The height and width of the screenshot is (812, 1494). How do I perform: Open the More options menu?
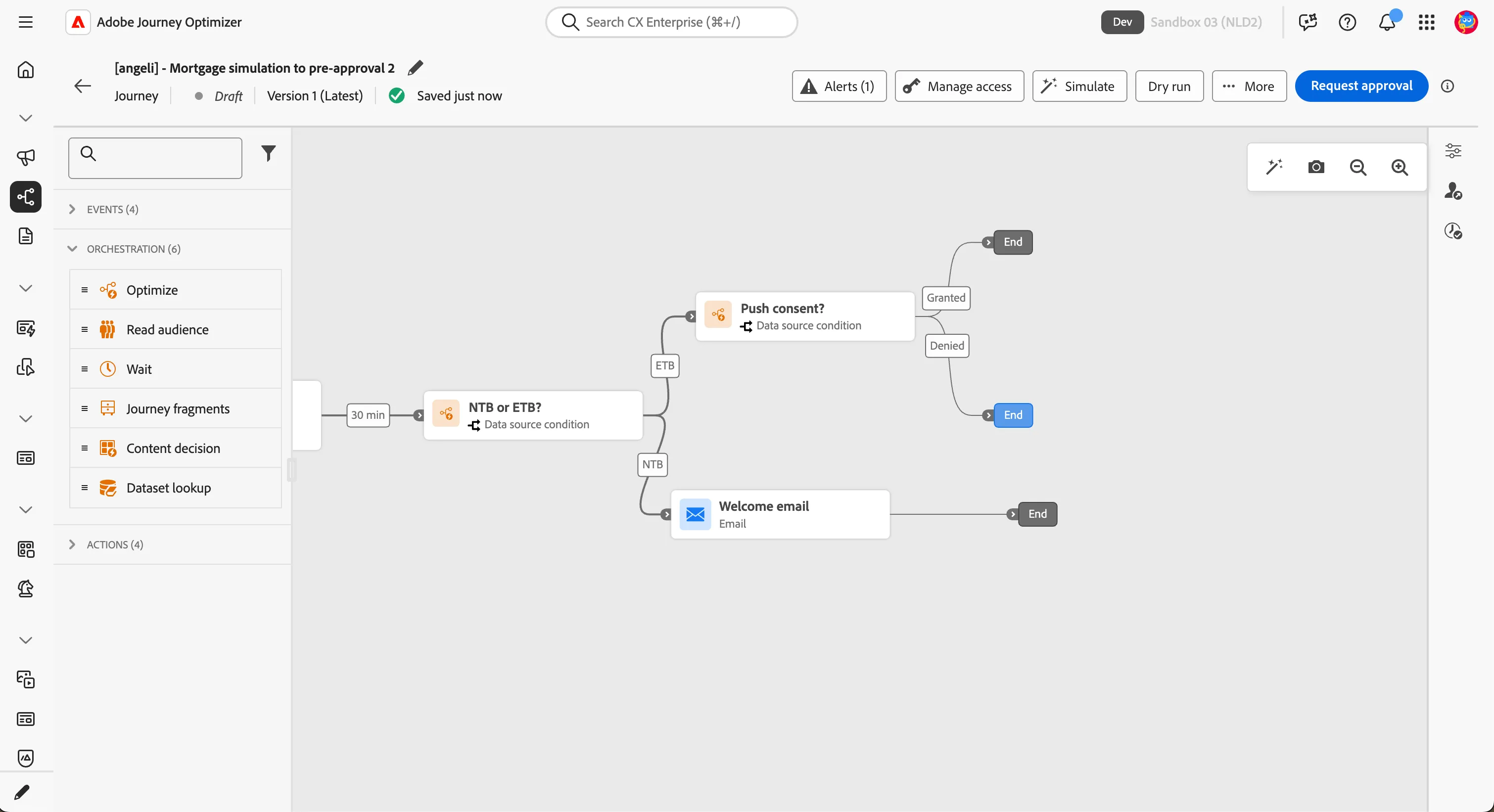(1249, 87)
